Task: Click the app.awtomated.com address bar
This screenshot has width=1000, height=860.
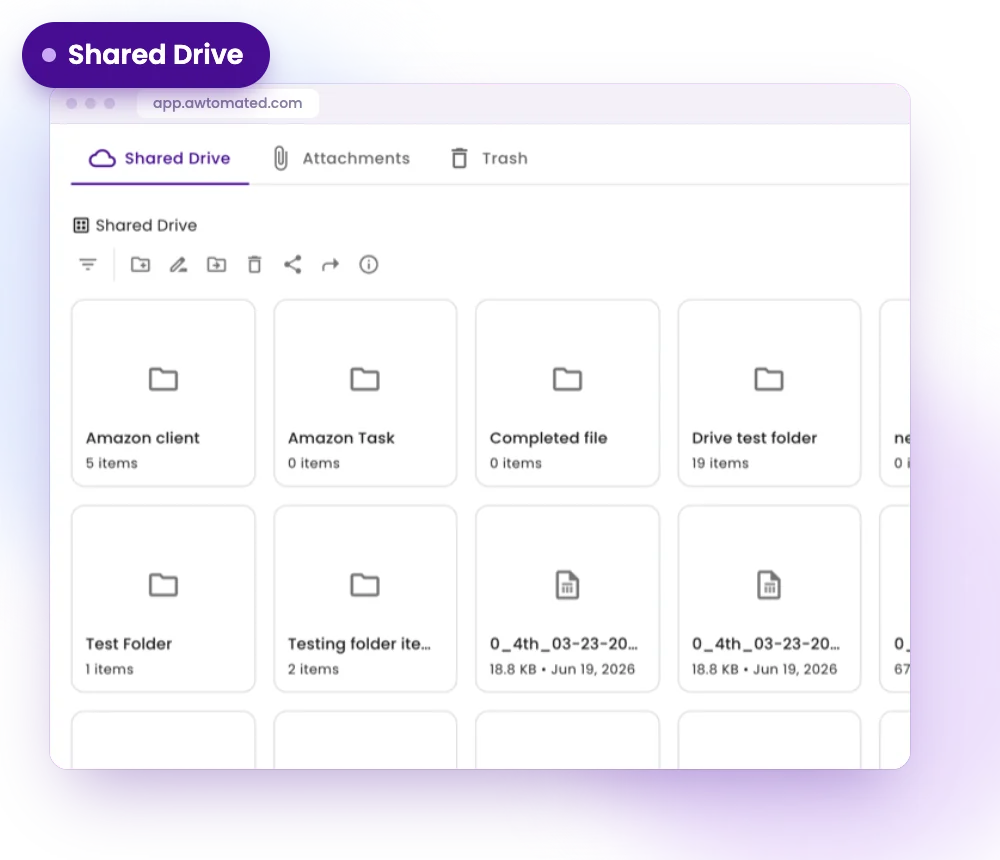Action: 228,103
